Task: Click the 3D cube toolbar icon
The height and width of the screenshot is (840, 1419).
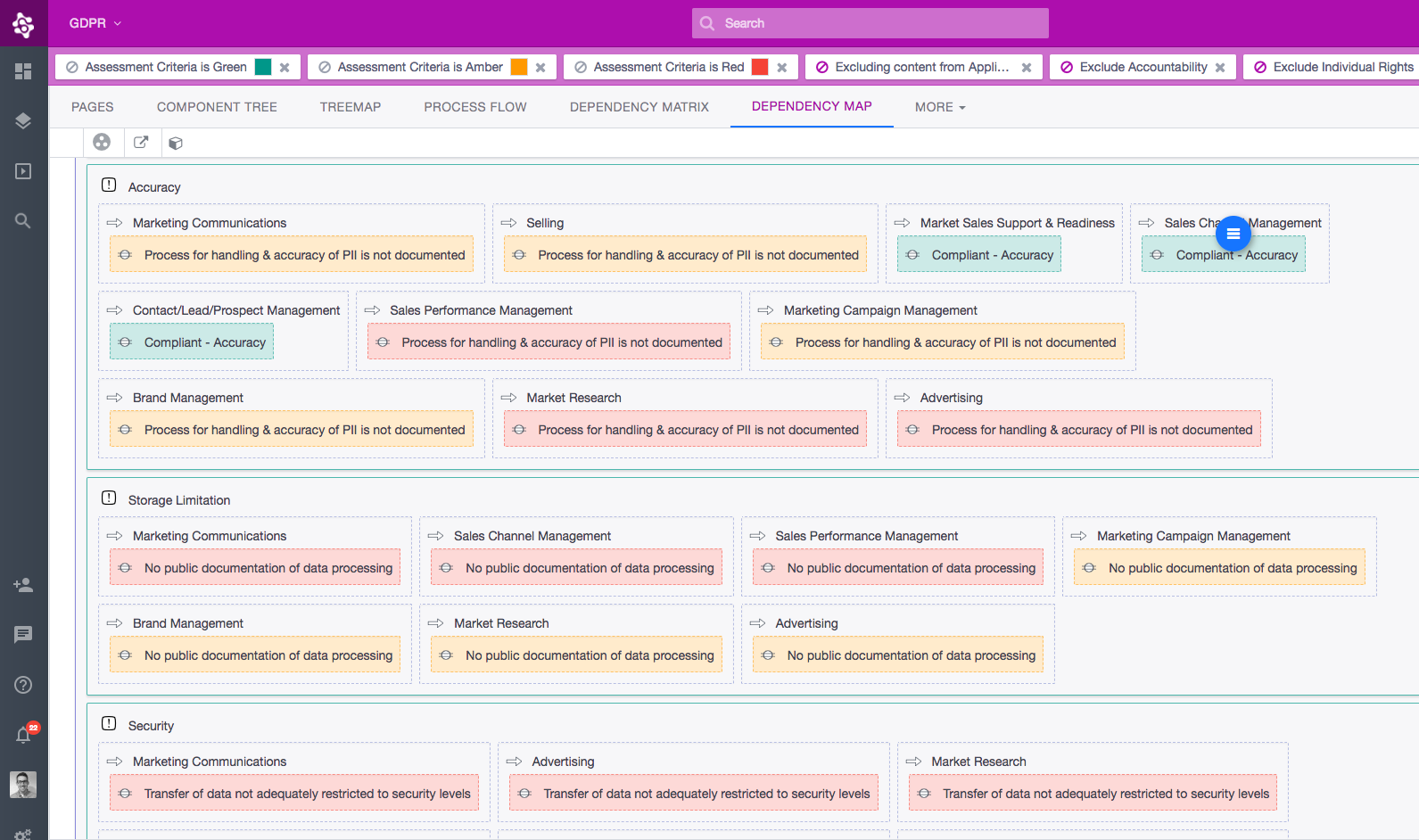Action: pos(176,143)
